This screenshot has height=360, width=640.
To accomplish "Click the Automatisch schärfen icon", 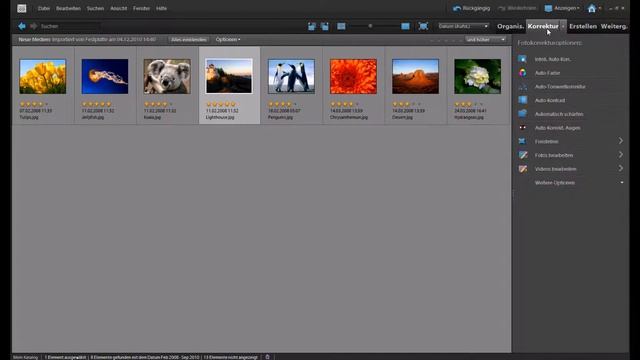I will click(x=522, y=114).
